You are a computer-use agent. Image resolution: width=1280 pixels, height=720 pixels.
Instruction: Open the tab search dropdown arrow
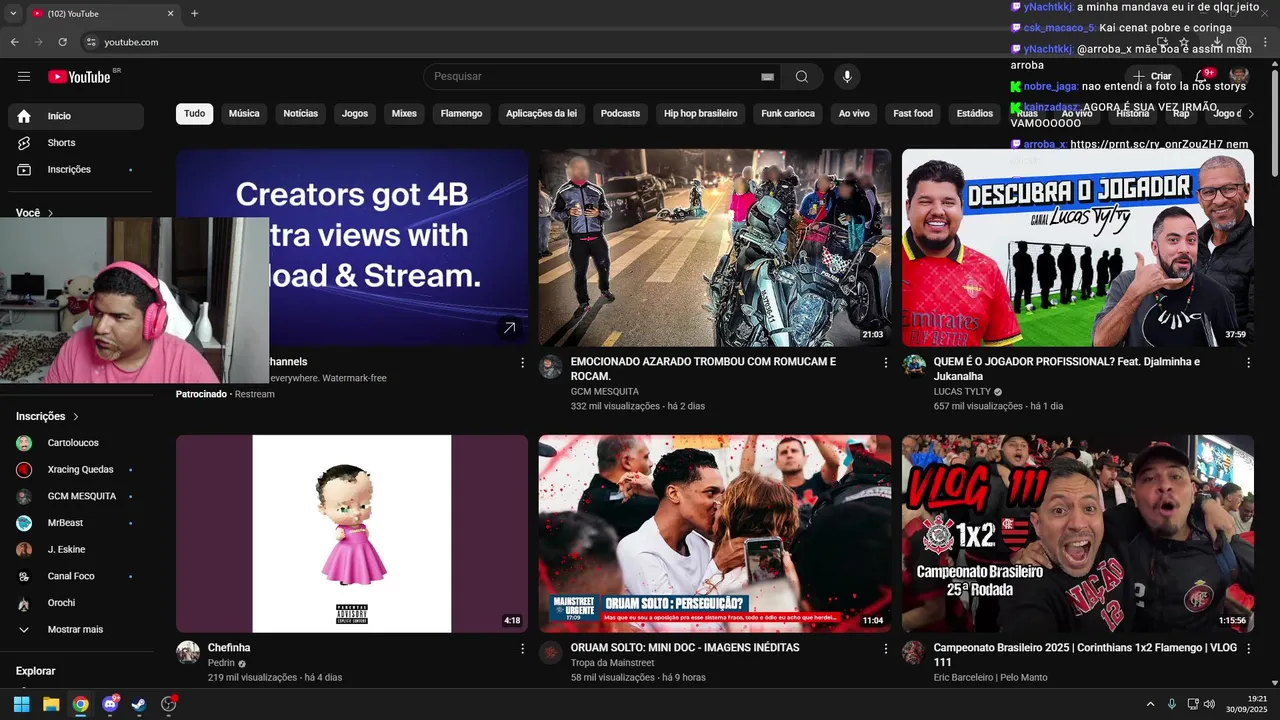pos(13,14)
